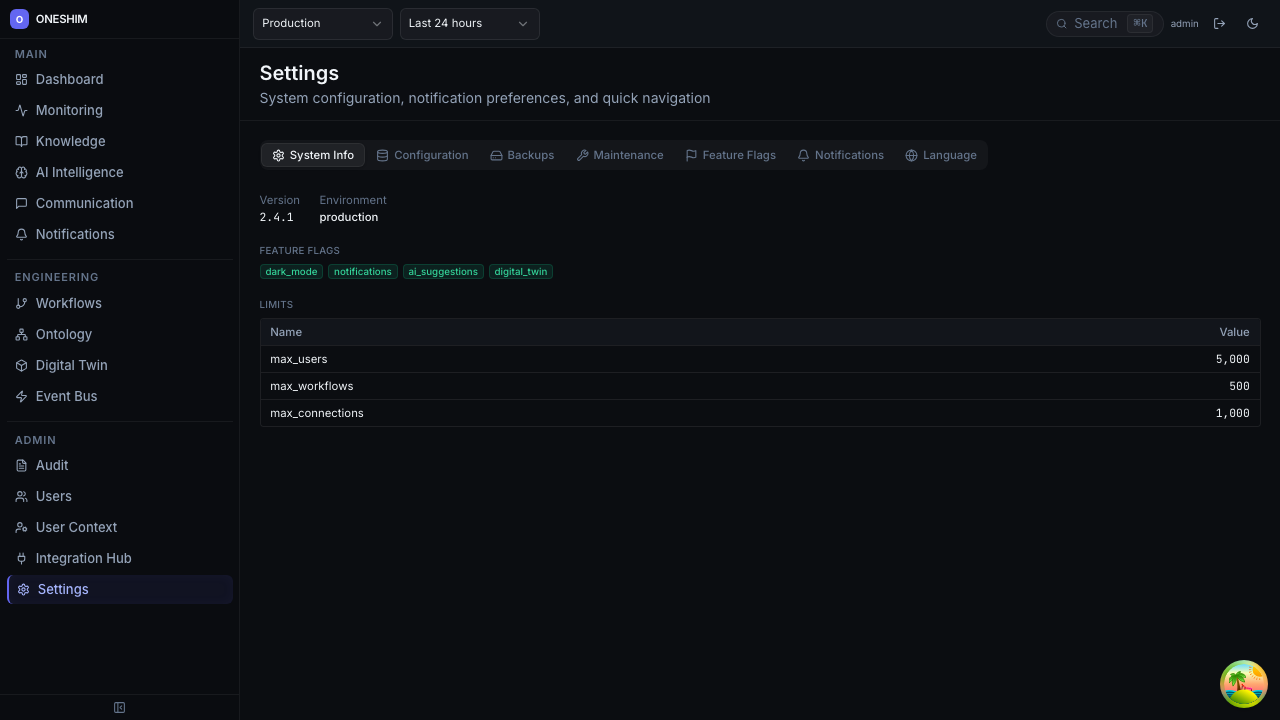The height and width of the screenshot is (720, 1280).
Task: Open the Production environment dropdown
Action: pyautogui.click(x=322, y=23)
